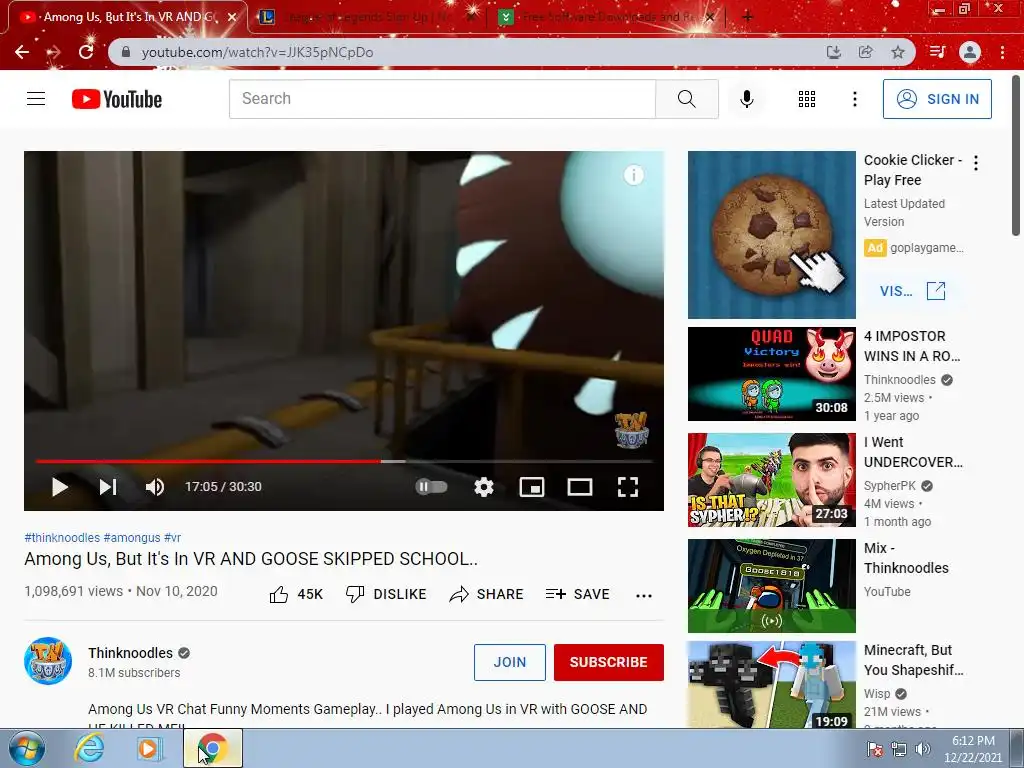Share this page from address bar
1024x768 pixels.
866,52
